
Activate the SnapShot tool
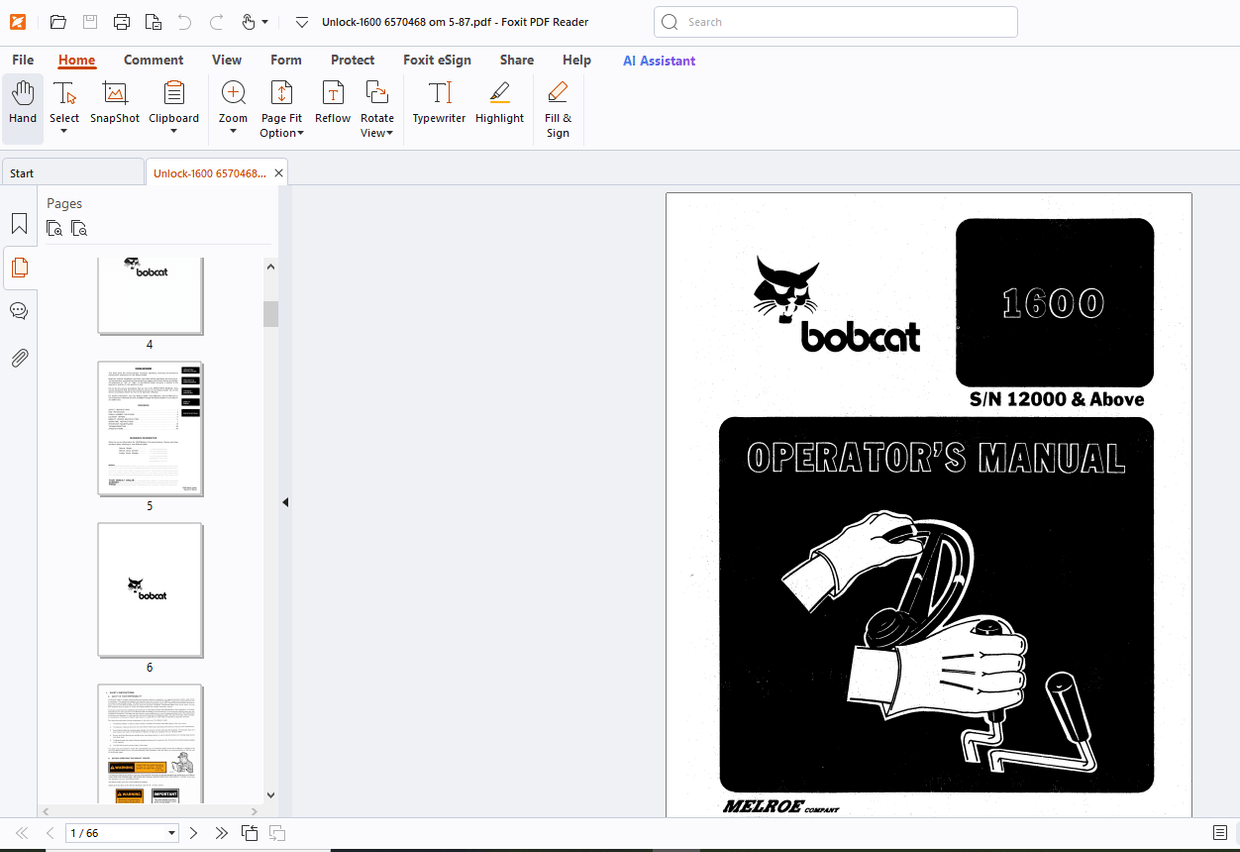tap(115, 105)
